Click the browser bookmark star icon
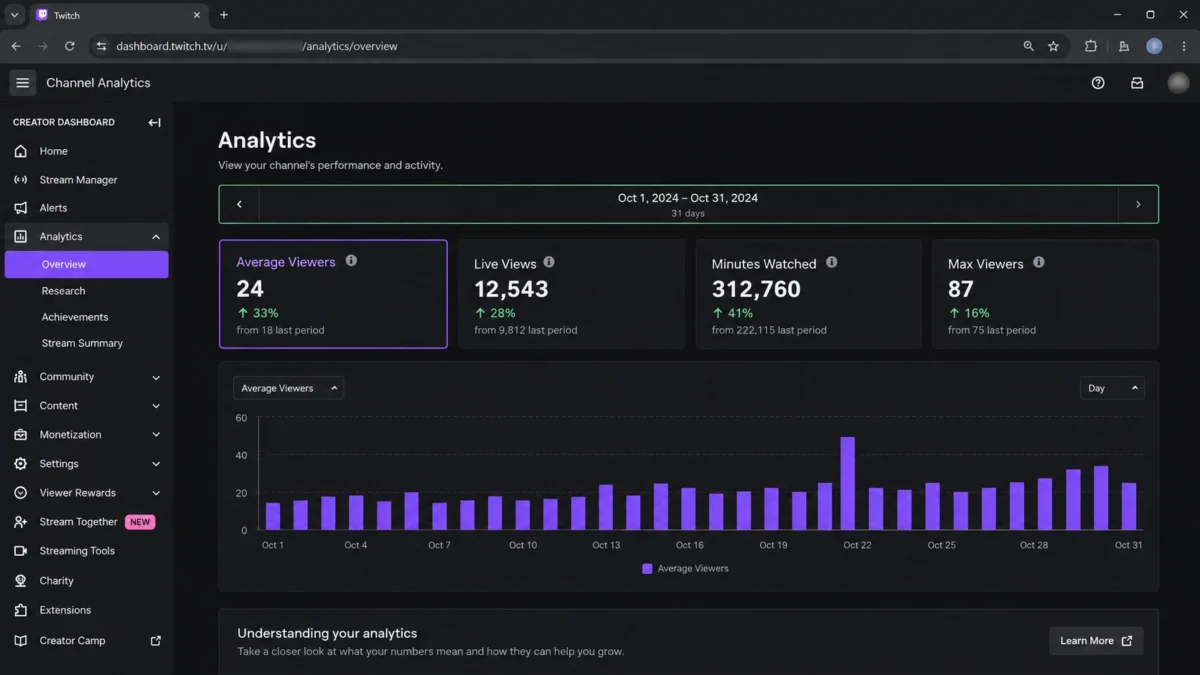 [1053, 46]
